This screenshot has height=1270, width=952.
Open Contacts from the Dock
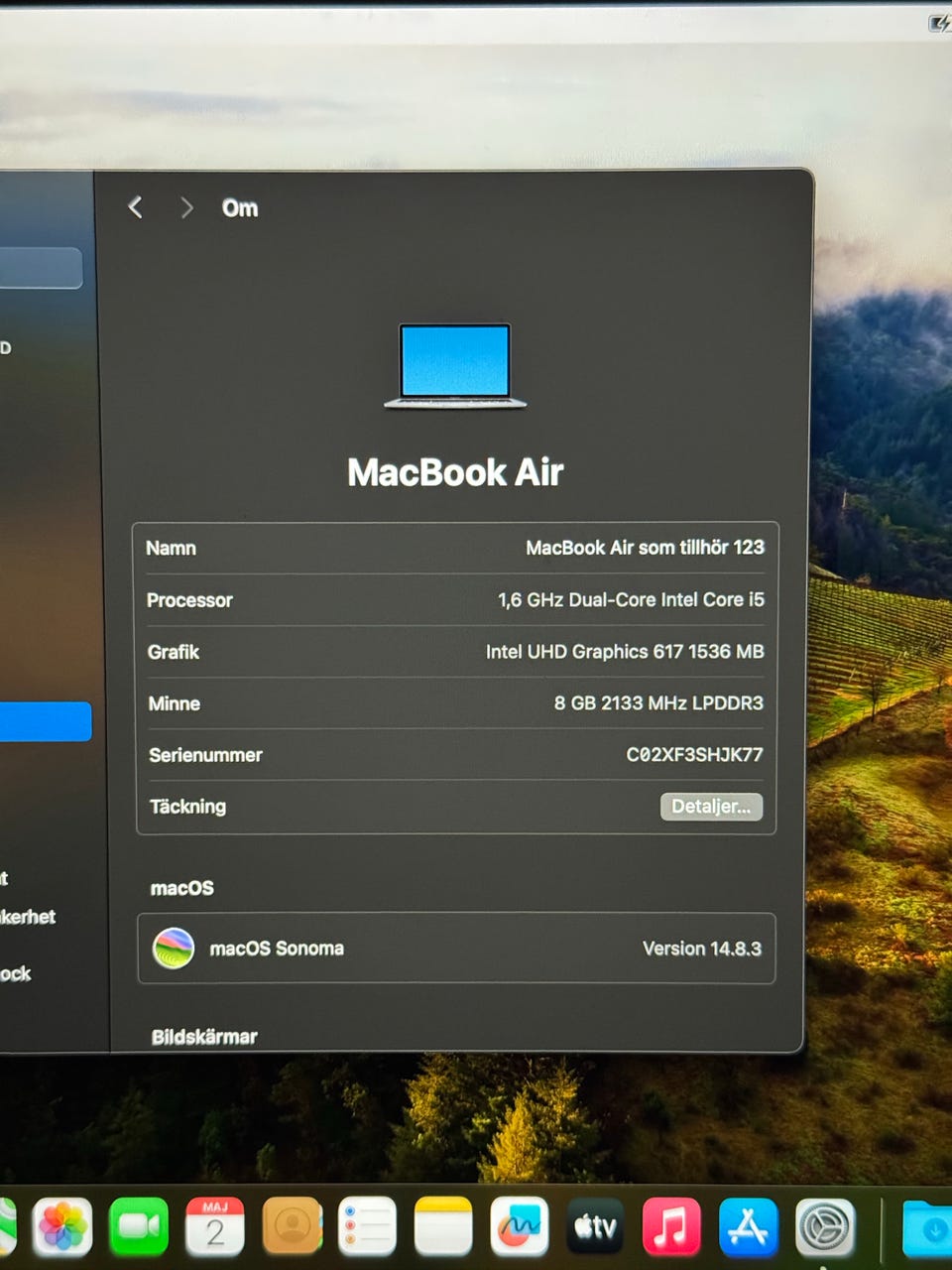(292, 1227)
